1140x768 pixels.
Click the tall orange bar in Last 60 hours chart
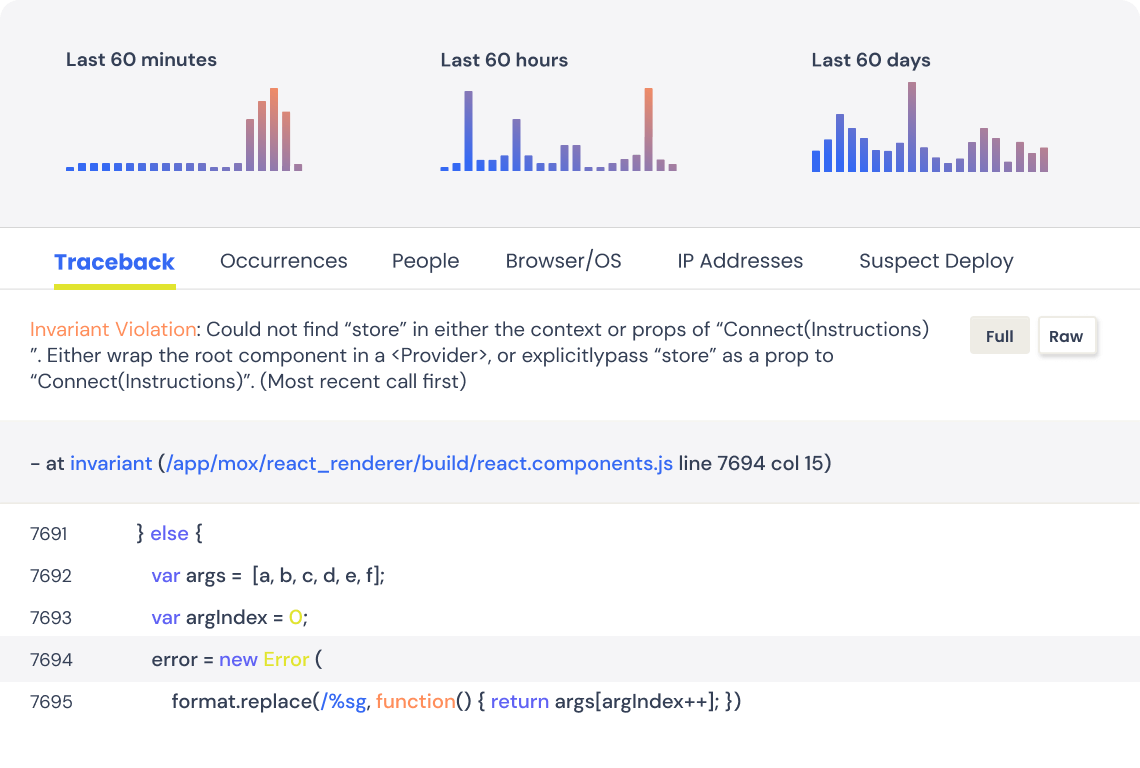tap(648, 130)
